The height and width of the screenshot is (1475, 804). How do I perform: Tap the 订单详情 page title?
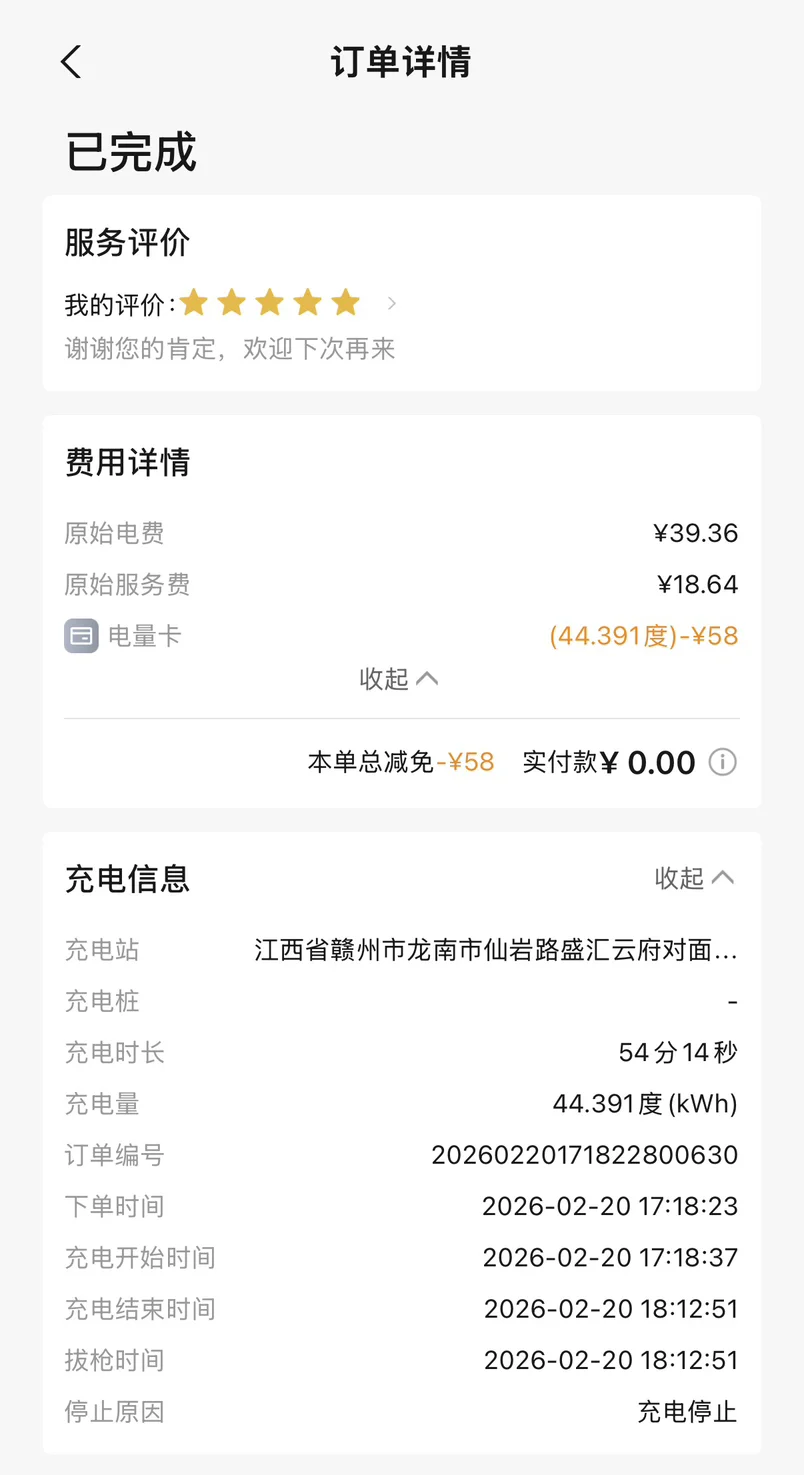(x=401, y=62)
